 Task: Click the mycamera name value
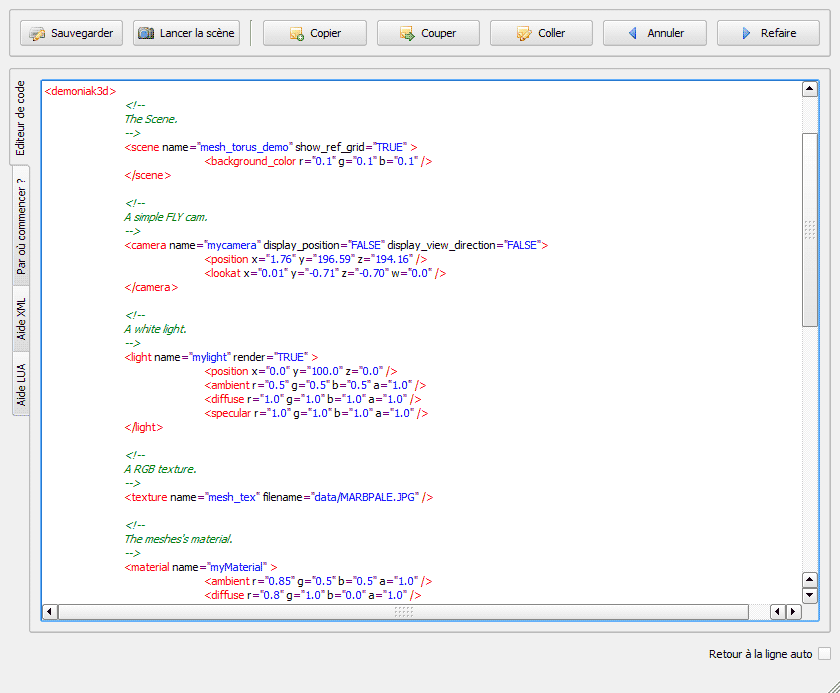[x=232, y=245]
